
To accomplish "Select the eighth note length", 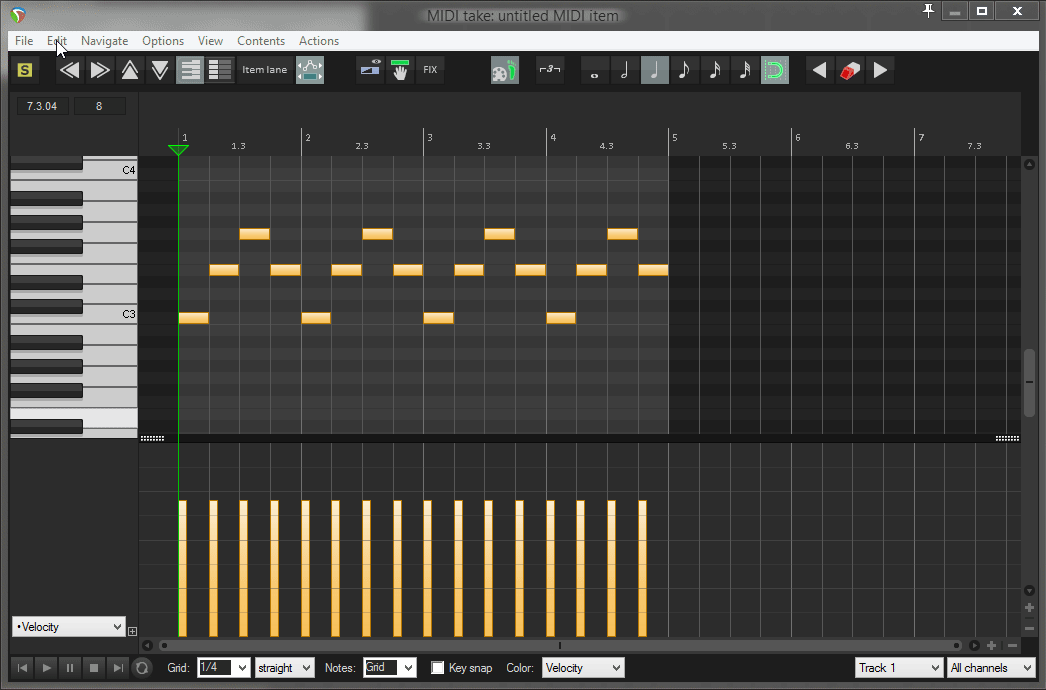I will (x=684, y=70).
